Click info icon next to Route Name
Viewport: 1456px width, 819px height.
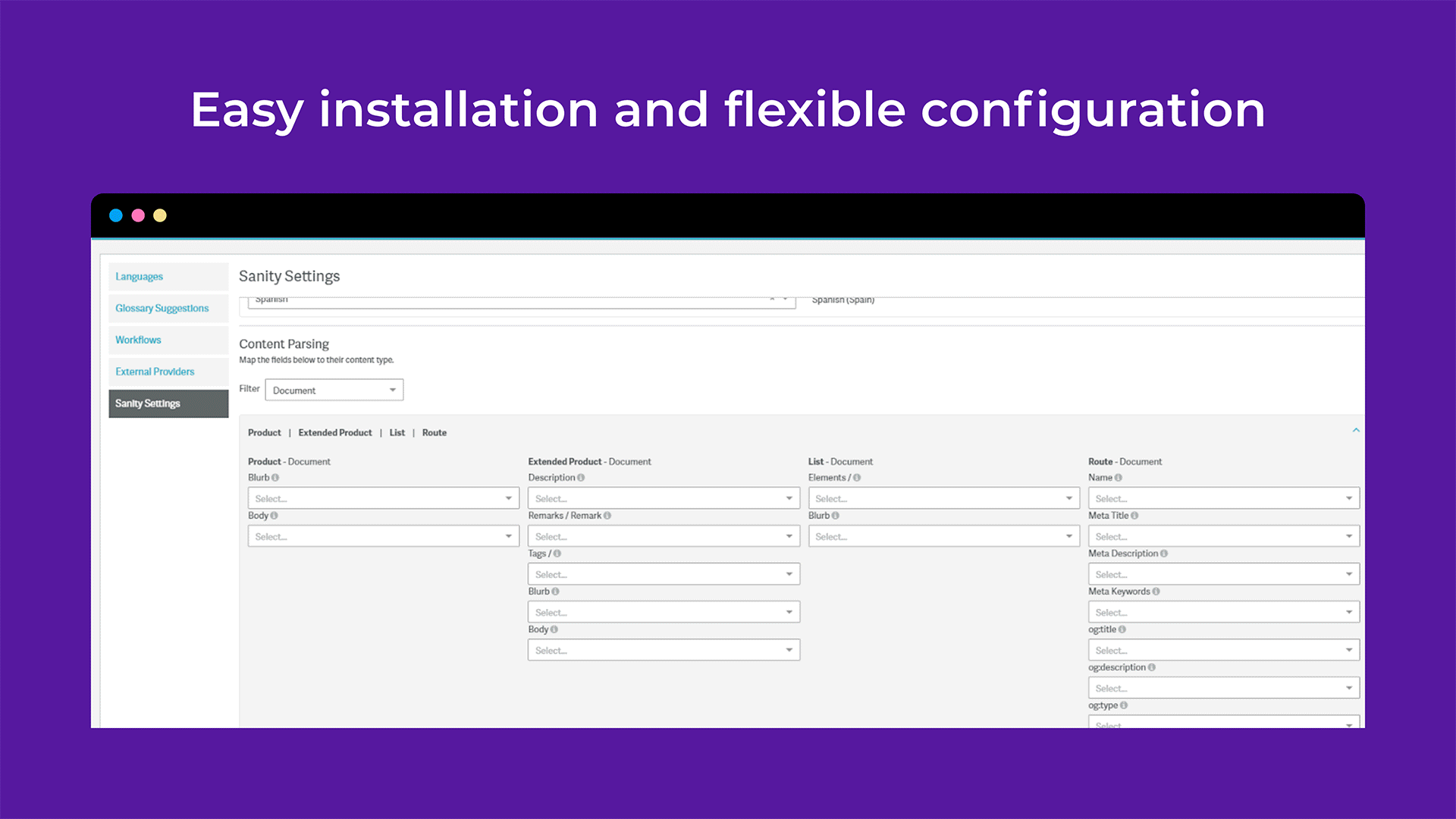pyautogui.click(x=1119, y=478)
